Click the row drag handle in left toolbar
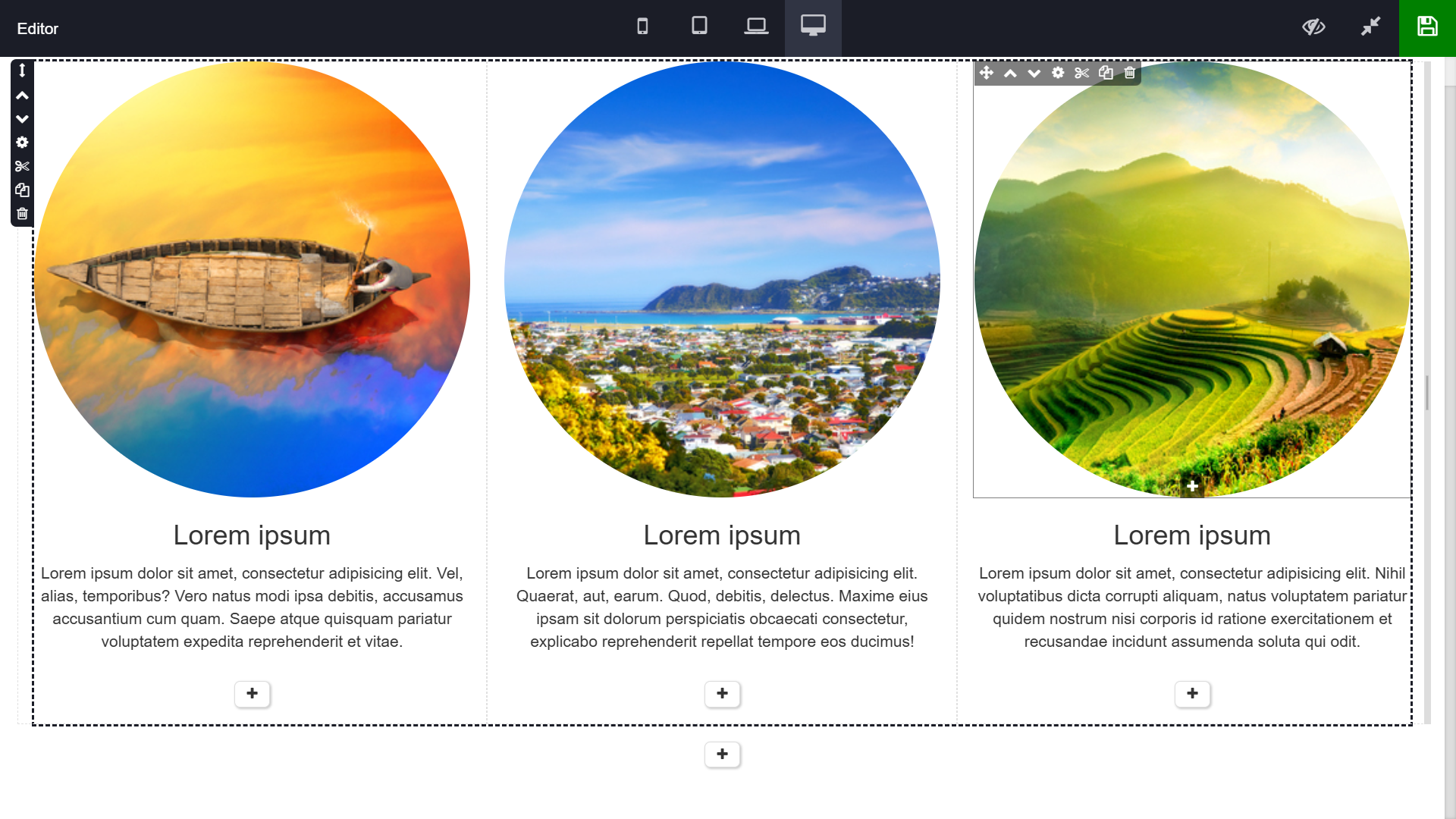 [x=22, y=71]
